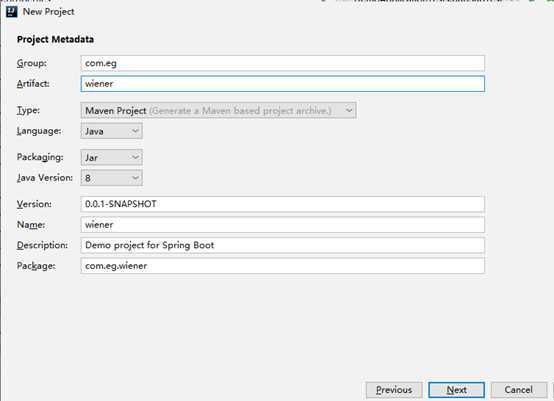Proceed using the Next button

456,390
